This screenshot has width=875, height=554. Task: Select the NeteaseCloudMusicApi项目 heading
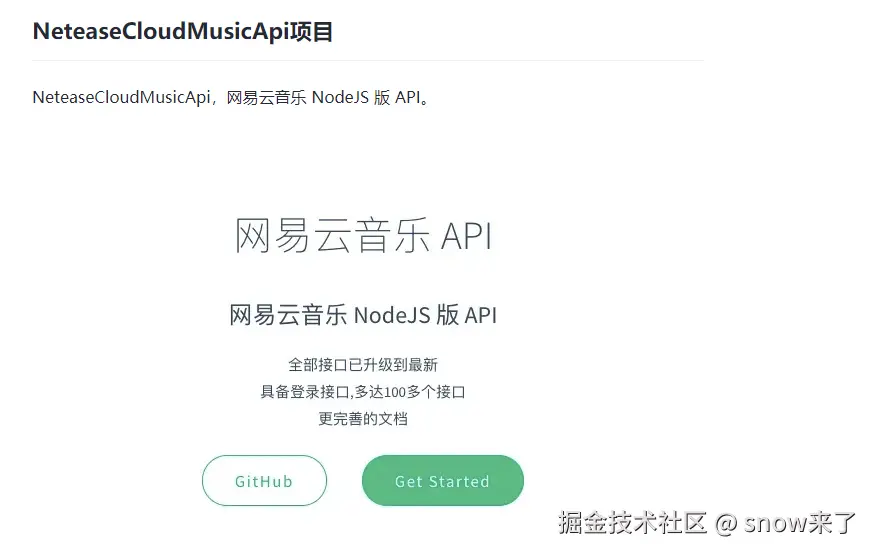click(182, 31)
